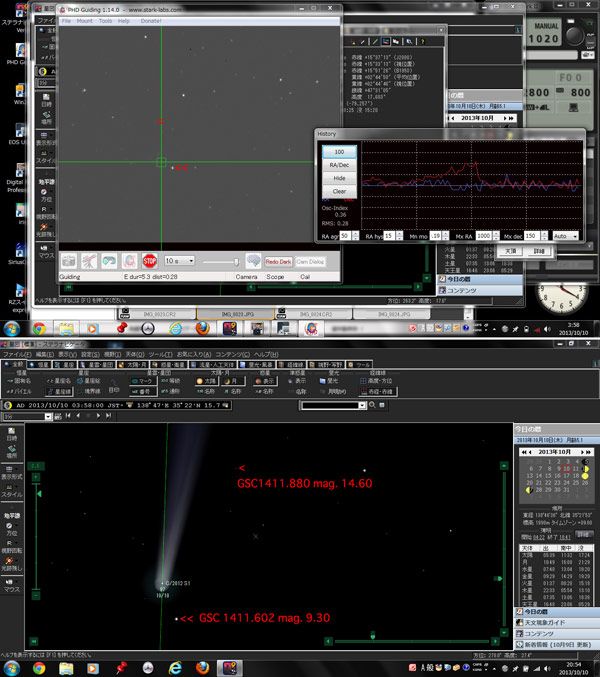Image resolution: width=600 pixels, height=677 pixels.
Task: Click the skip to start playback button
Action: click(68, 415)
